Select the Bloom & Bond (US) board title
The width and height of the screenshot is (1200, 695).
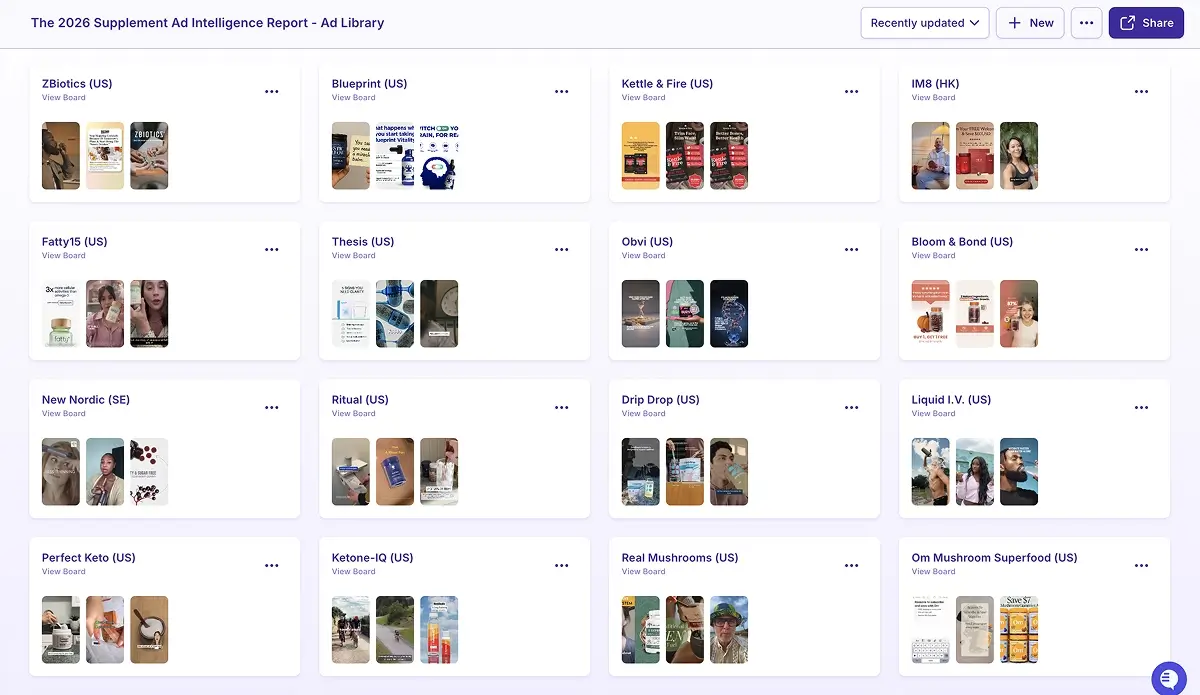[963, 242]
